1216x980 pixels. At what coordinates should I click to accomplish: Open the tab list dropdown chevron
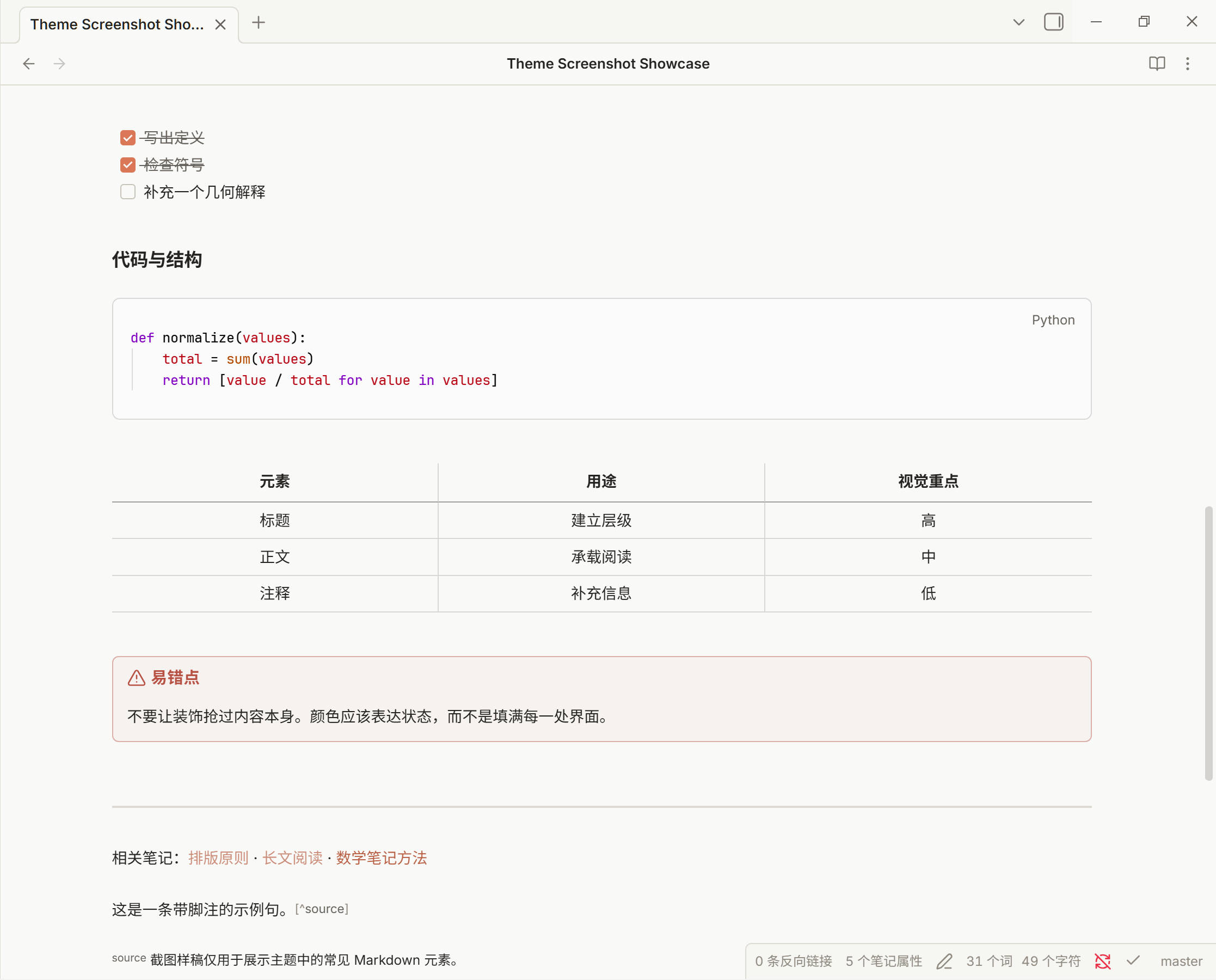click(x=1018, y=22)
